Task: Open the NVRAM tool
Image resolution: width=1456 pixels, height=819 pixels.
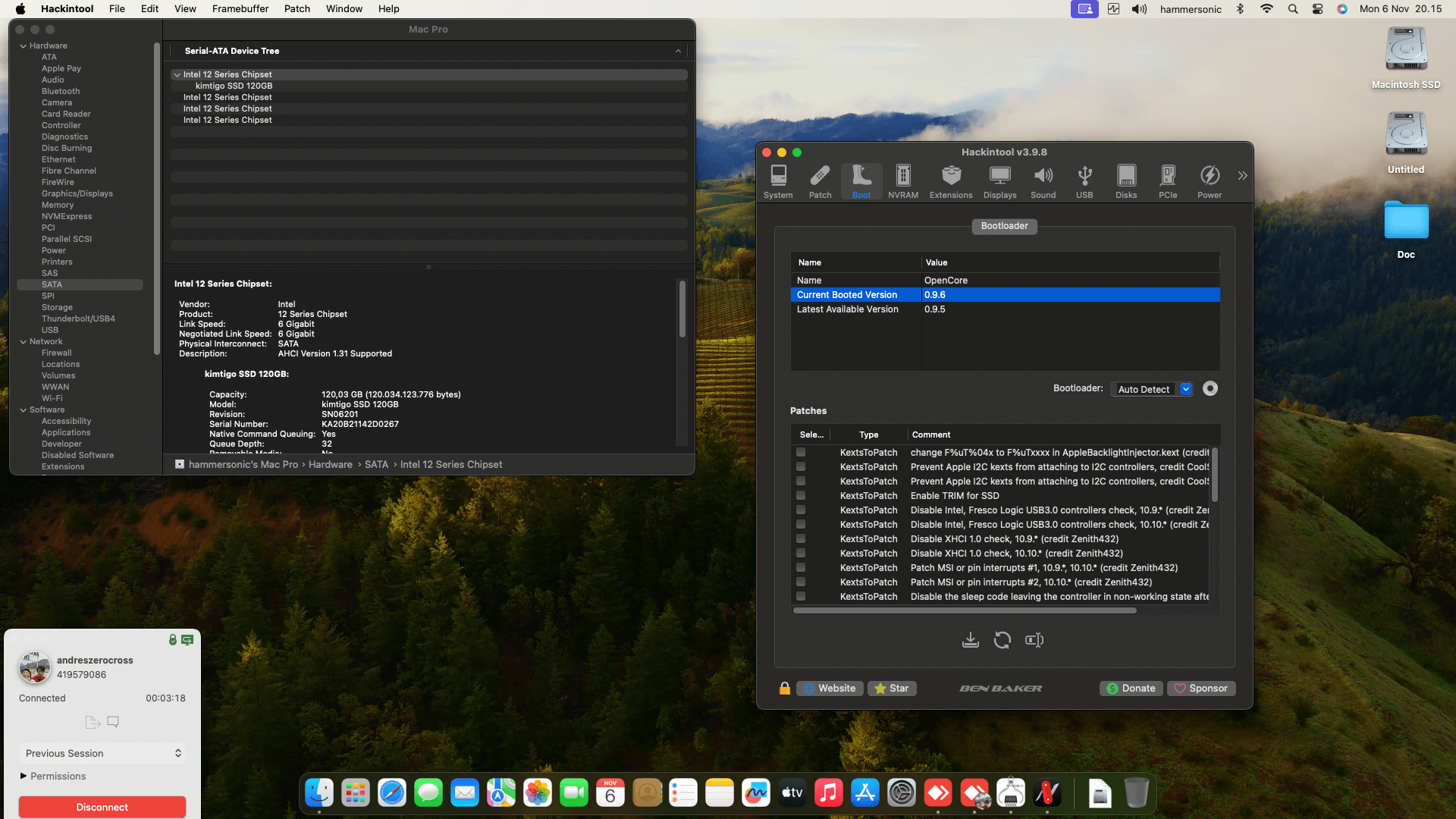Action: 903,182
